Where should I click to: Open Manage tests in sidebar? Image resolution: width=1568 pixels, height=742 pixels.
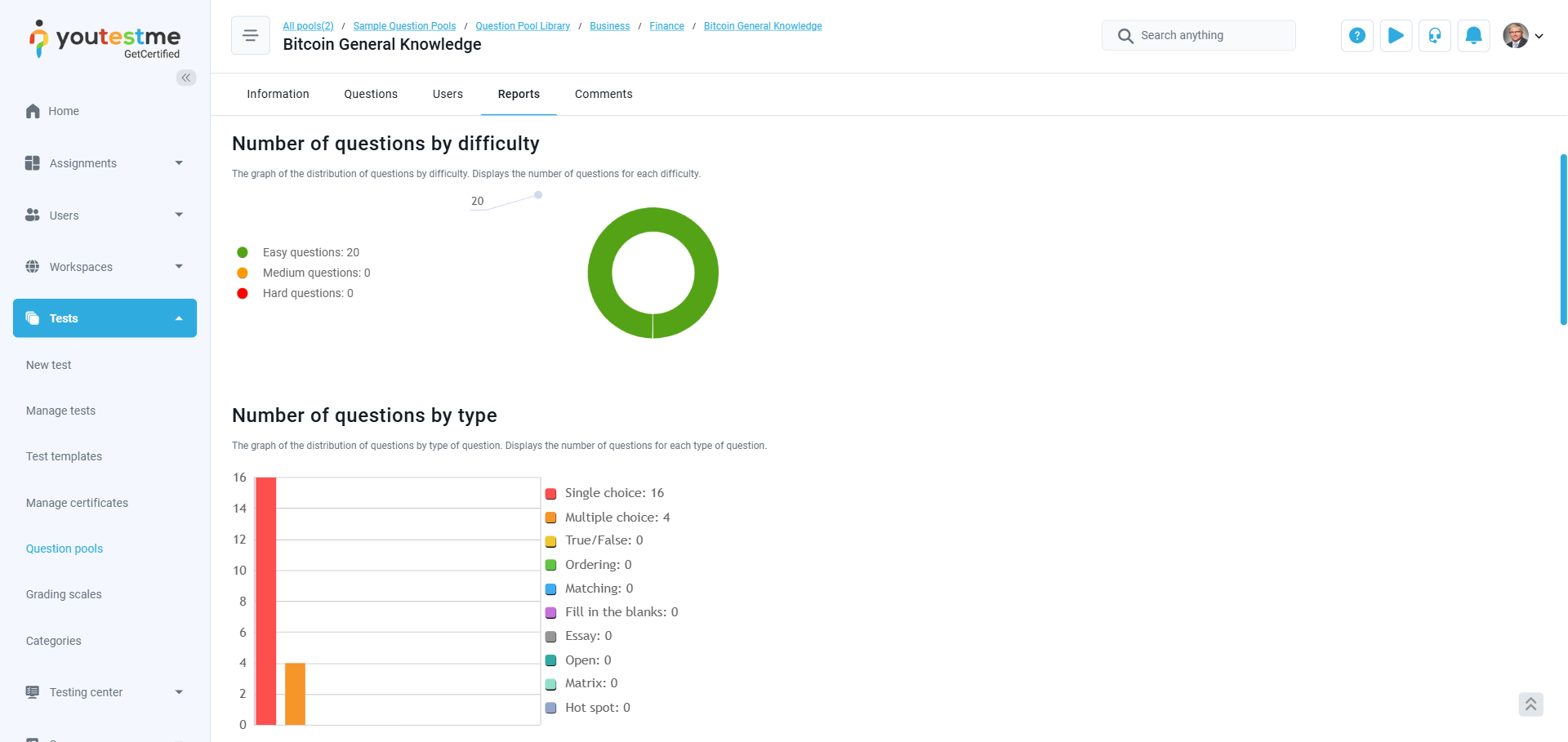click(60, 411)
